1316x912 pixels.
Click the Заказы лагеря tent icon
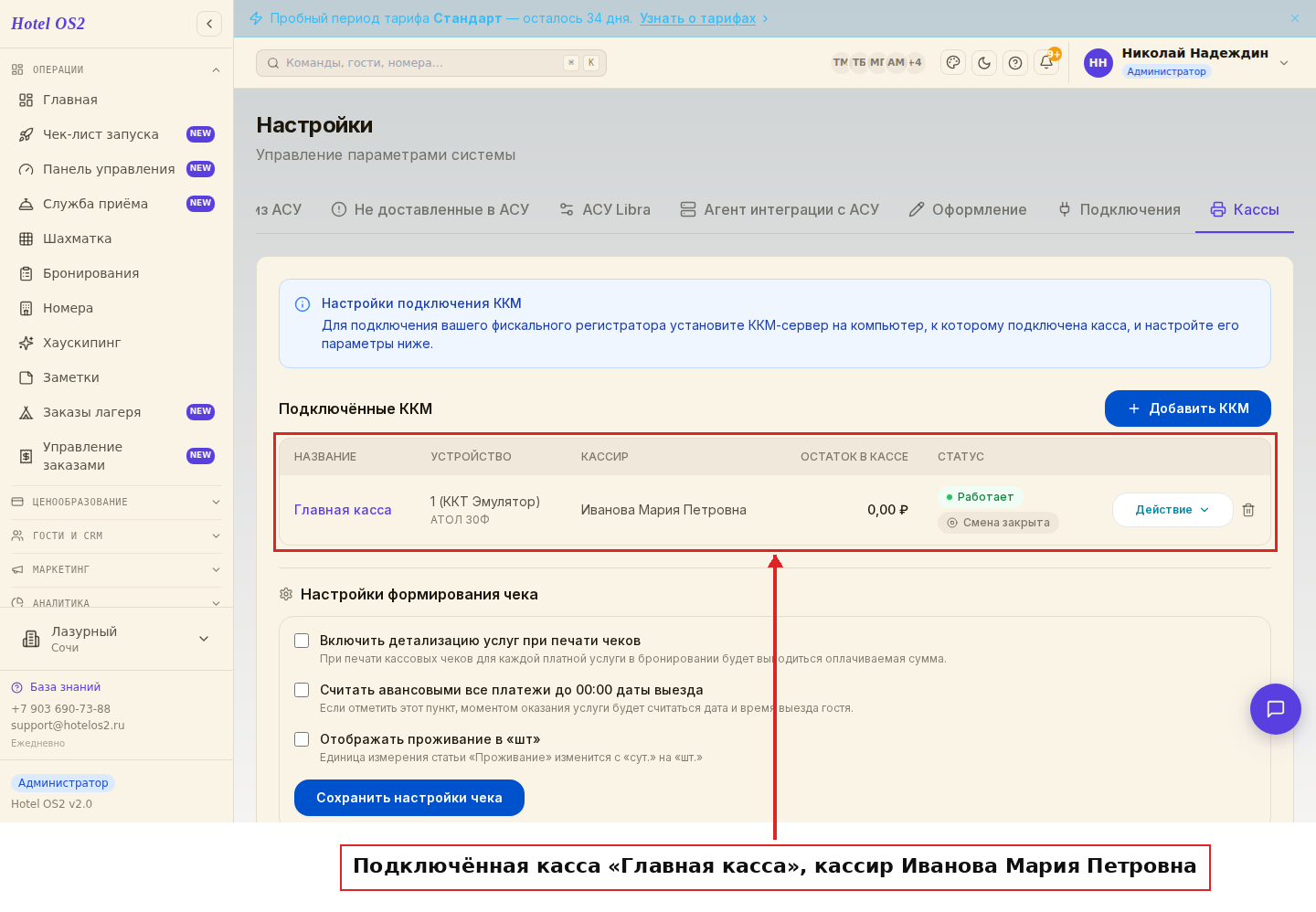[27, 412]
